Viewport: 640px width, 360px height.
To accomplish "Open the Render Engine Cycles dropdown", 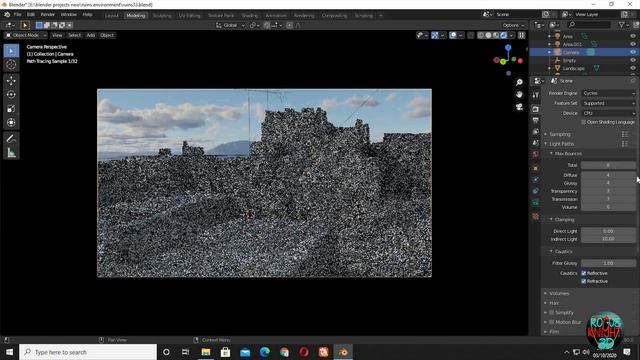I will [609, 93].
